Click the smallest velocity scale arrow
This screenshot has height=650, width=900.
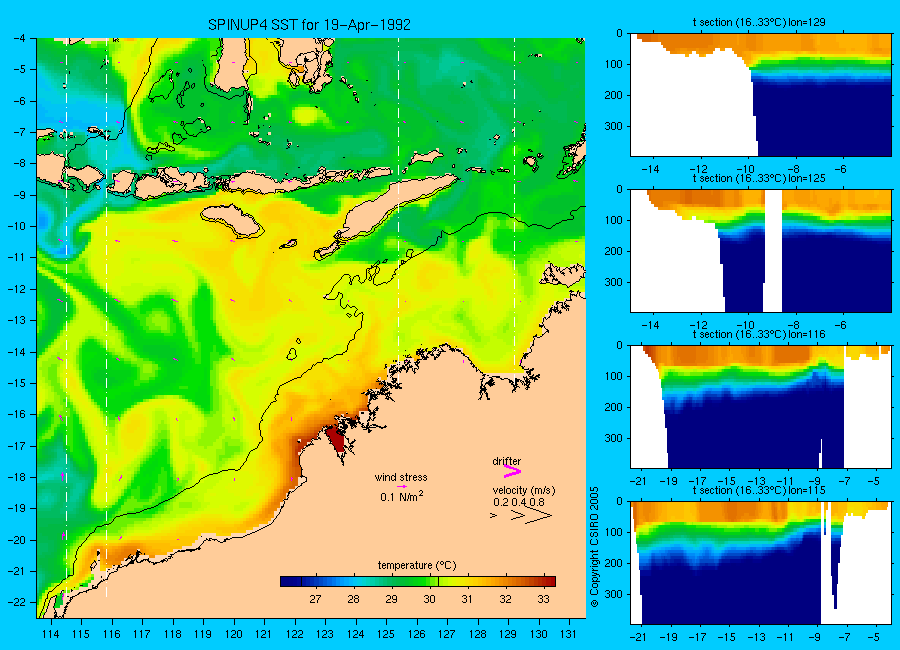tap(494, 516)
